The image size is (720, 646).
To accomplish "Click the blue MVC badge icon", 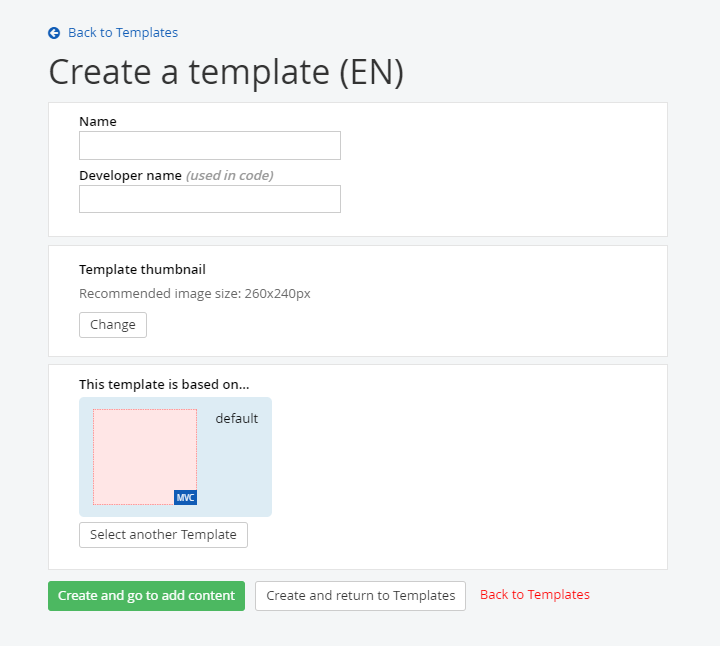I will point(185,497).
